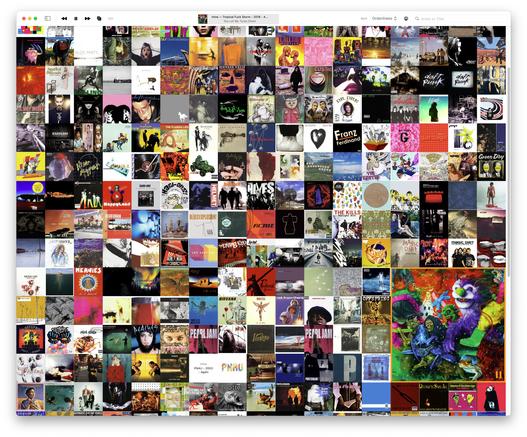Viewport: 527px width, 437px height.
Task: Click the plain orange-red album cover
Action: [x=434, y=138]
